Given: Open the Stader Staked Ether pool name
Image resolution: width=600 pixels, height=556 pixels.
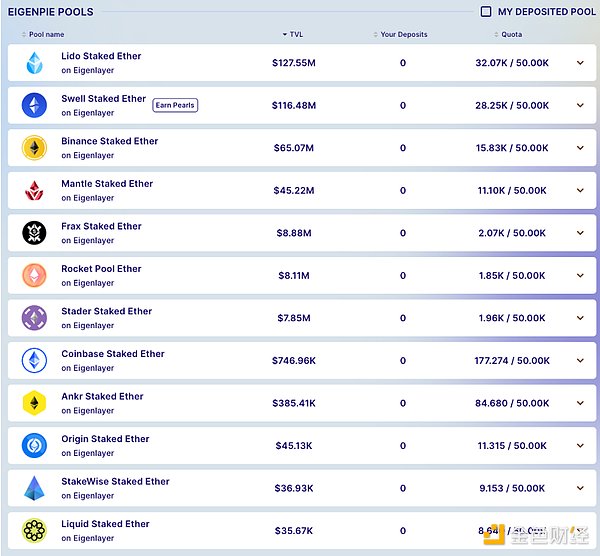Looking at the screenshot, I should (106, 311).
